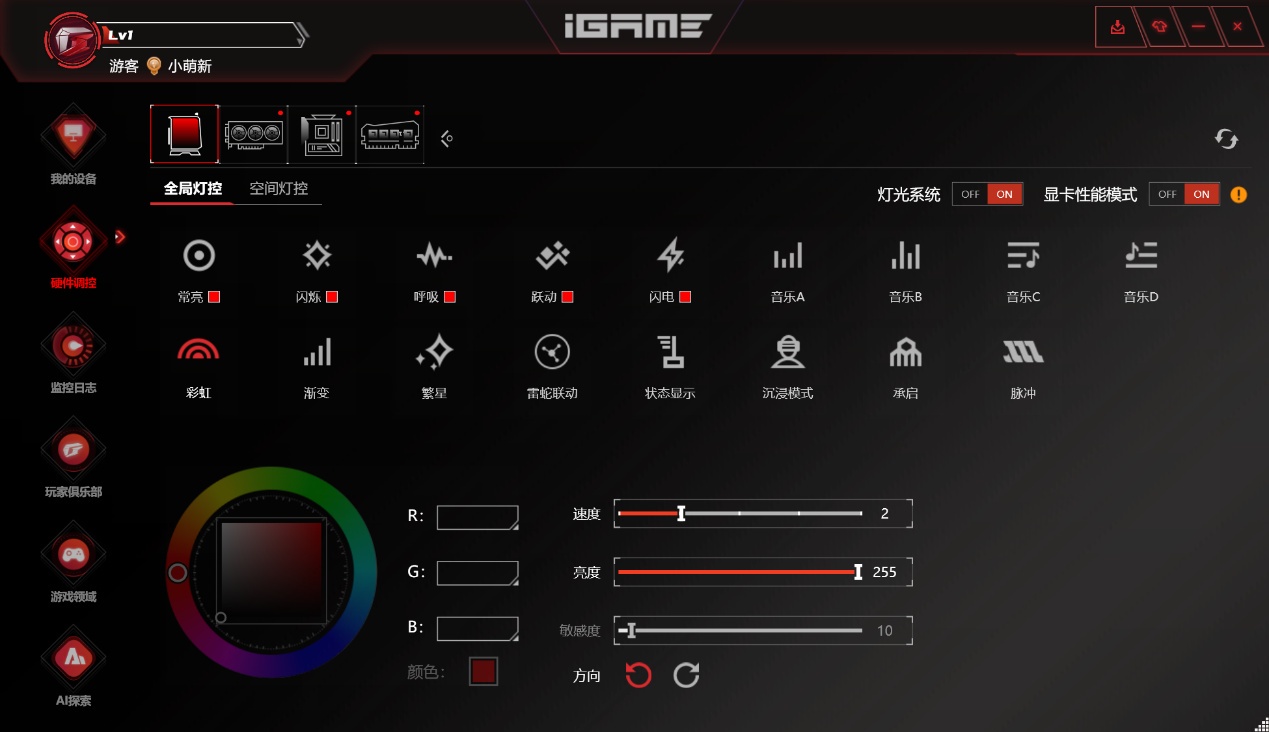Viewport: 1269px width, 732px height.
Task: Choose the 闪烁 flashing effect icon
Action: click(317, 256)
